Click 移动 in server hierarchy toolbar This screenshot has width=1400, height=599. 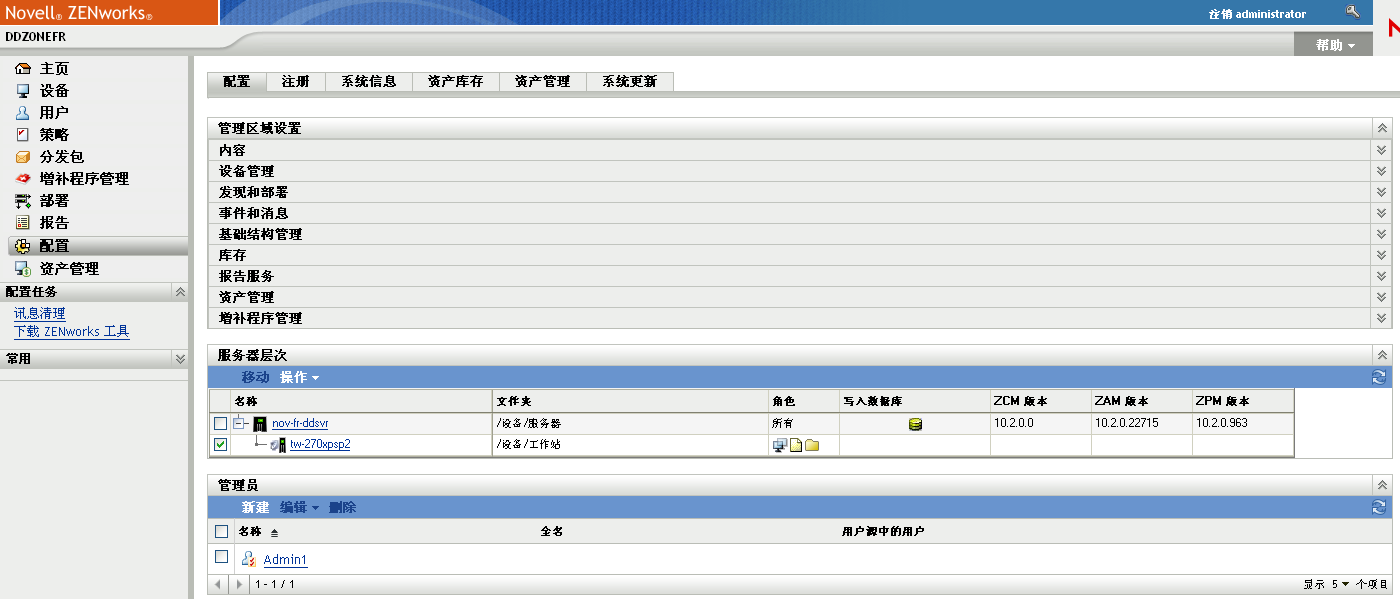[255, 377]
